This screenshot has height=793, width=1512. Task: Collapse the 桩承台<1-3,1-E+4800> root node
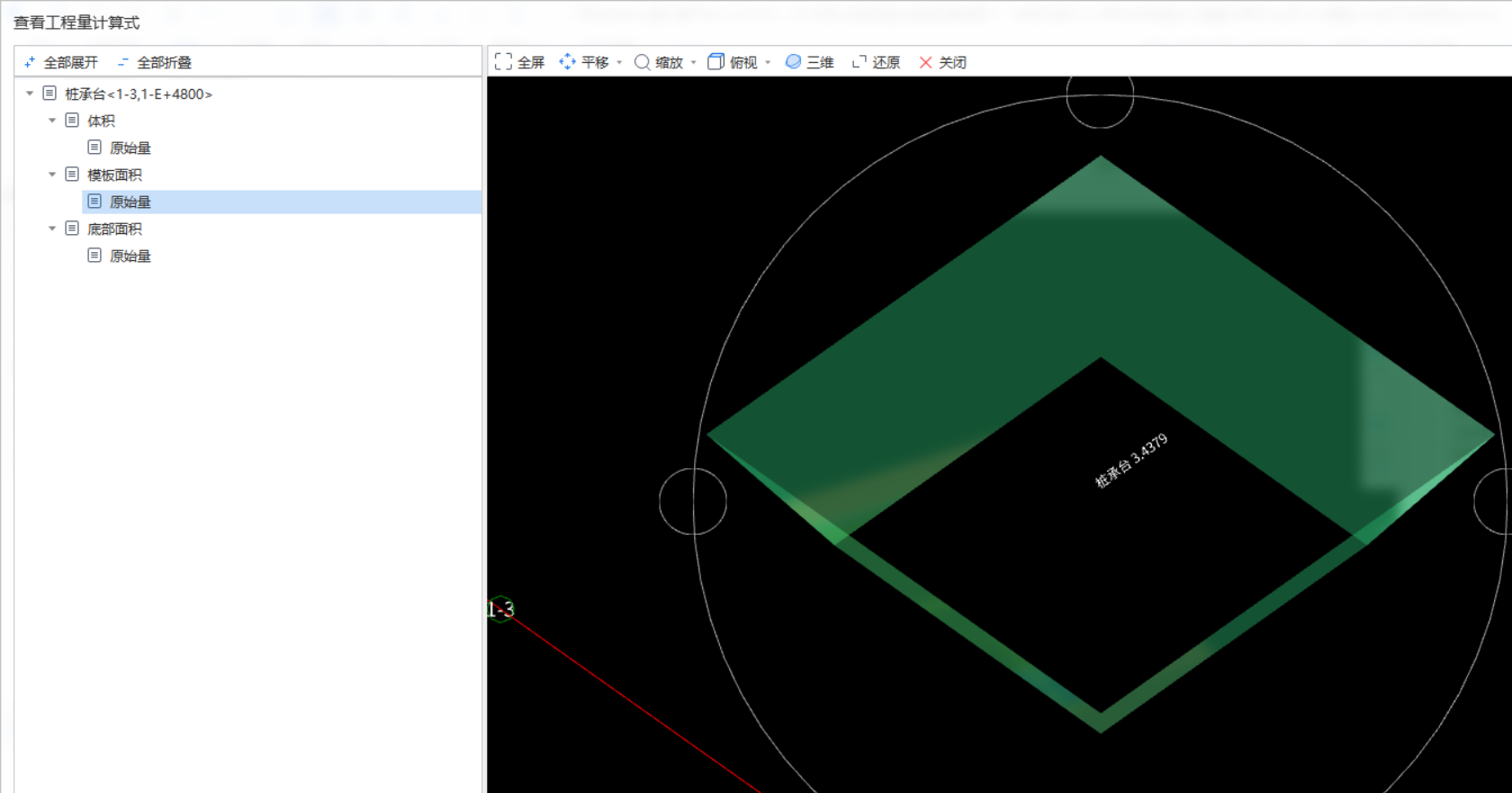pyautogui.click(x=30, y=94)
